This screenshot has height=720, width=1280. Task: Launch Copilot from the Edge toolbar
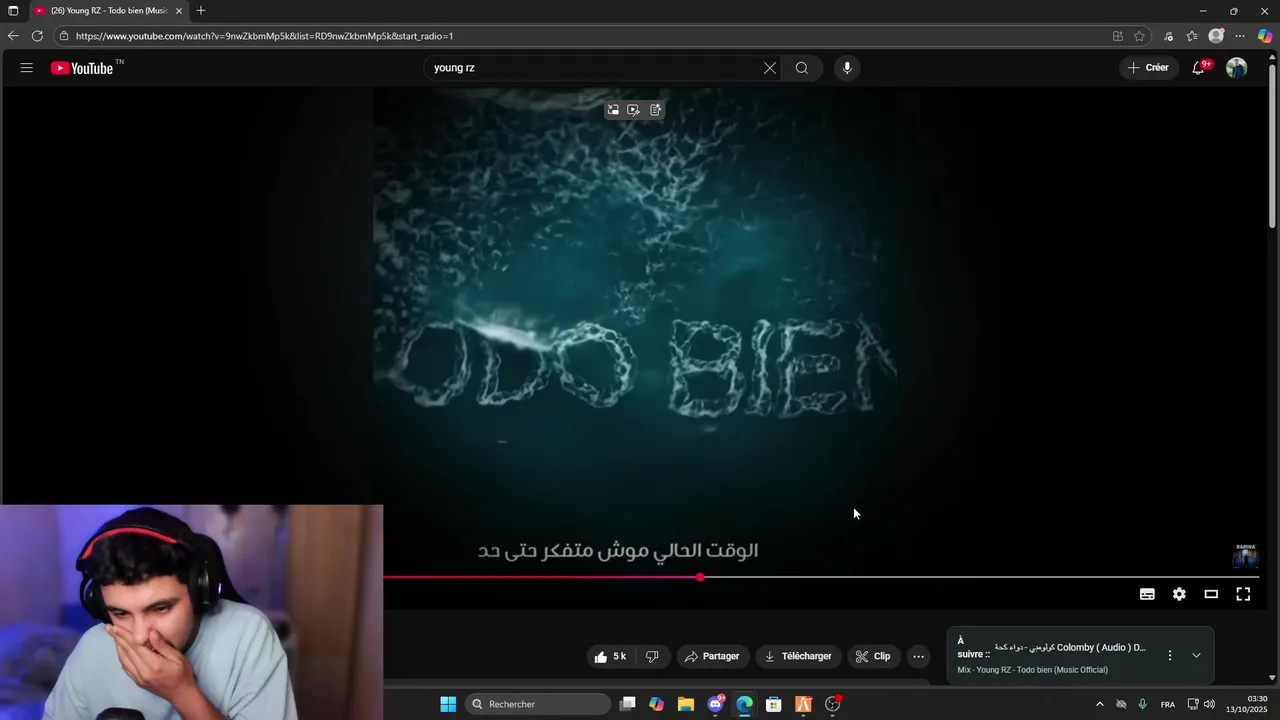tap(1265, 36)
